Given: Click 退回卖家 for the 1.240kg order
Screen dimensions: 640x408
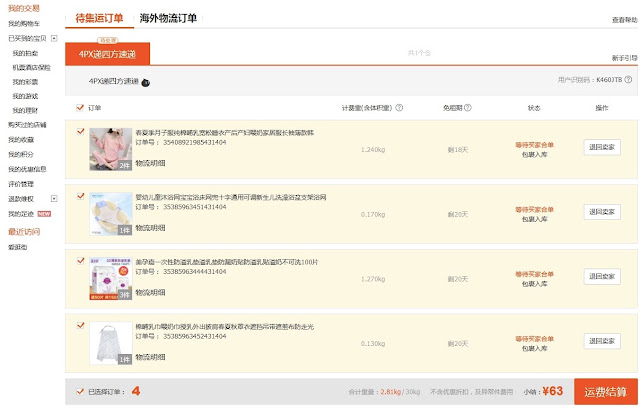Looking at the screenshot, I should 602,147.
